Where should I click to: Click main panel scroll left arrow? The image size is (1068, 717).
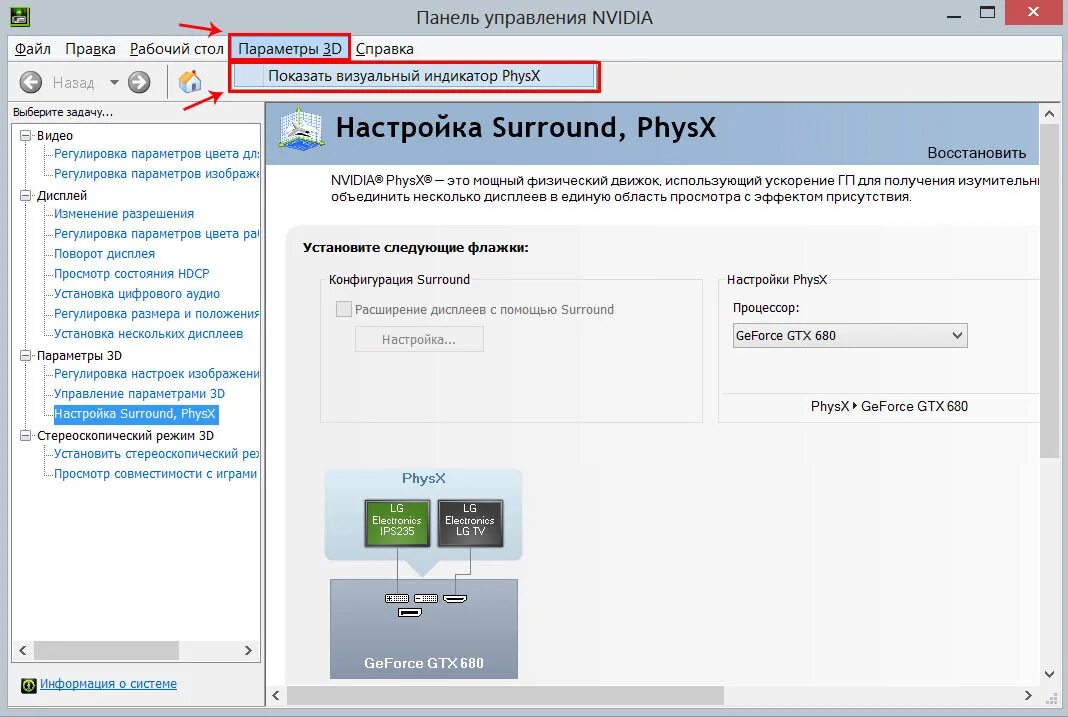276,695
